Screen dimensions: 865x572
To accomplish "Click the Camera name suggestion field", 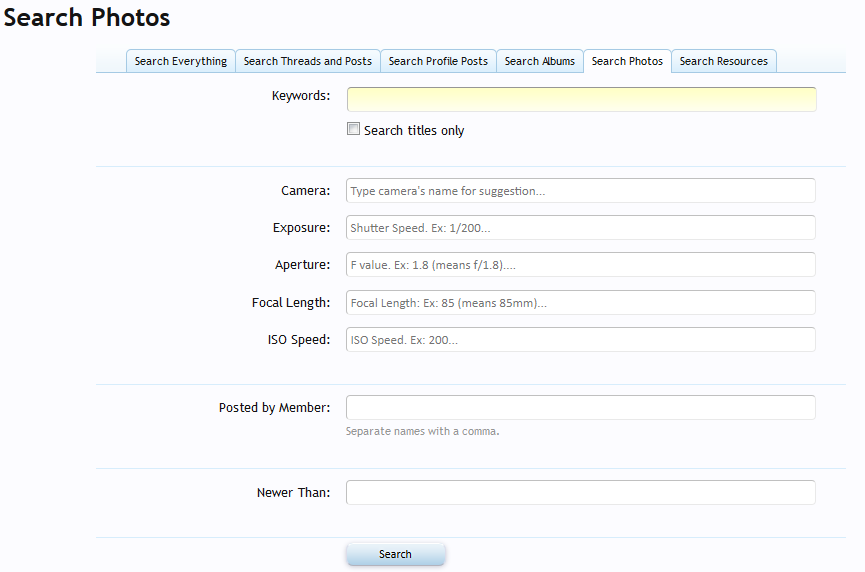I will [x=581, y=191].
